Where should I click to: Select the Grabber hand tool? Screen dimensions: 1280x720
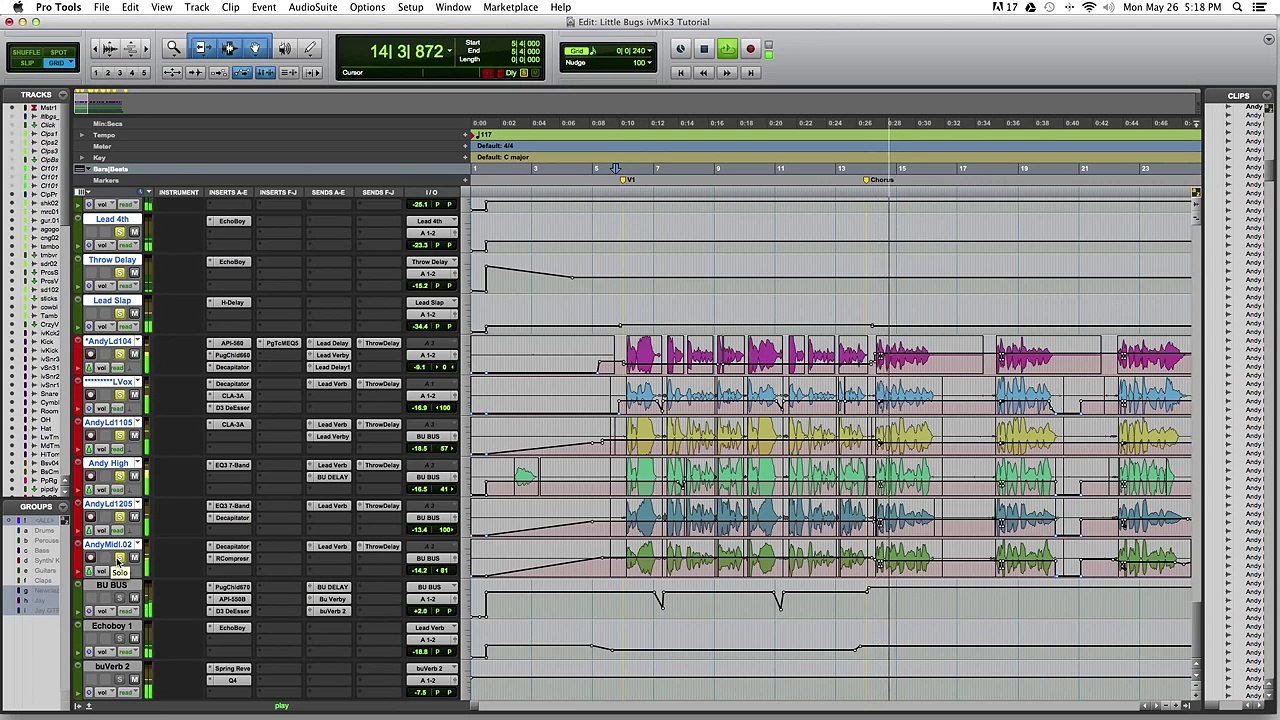(255, 48)
